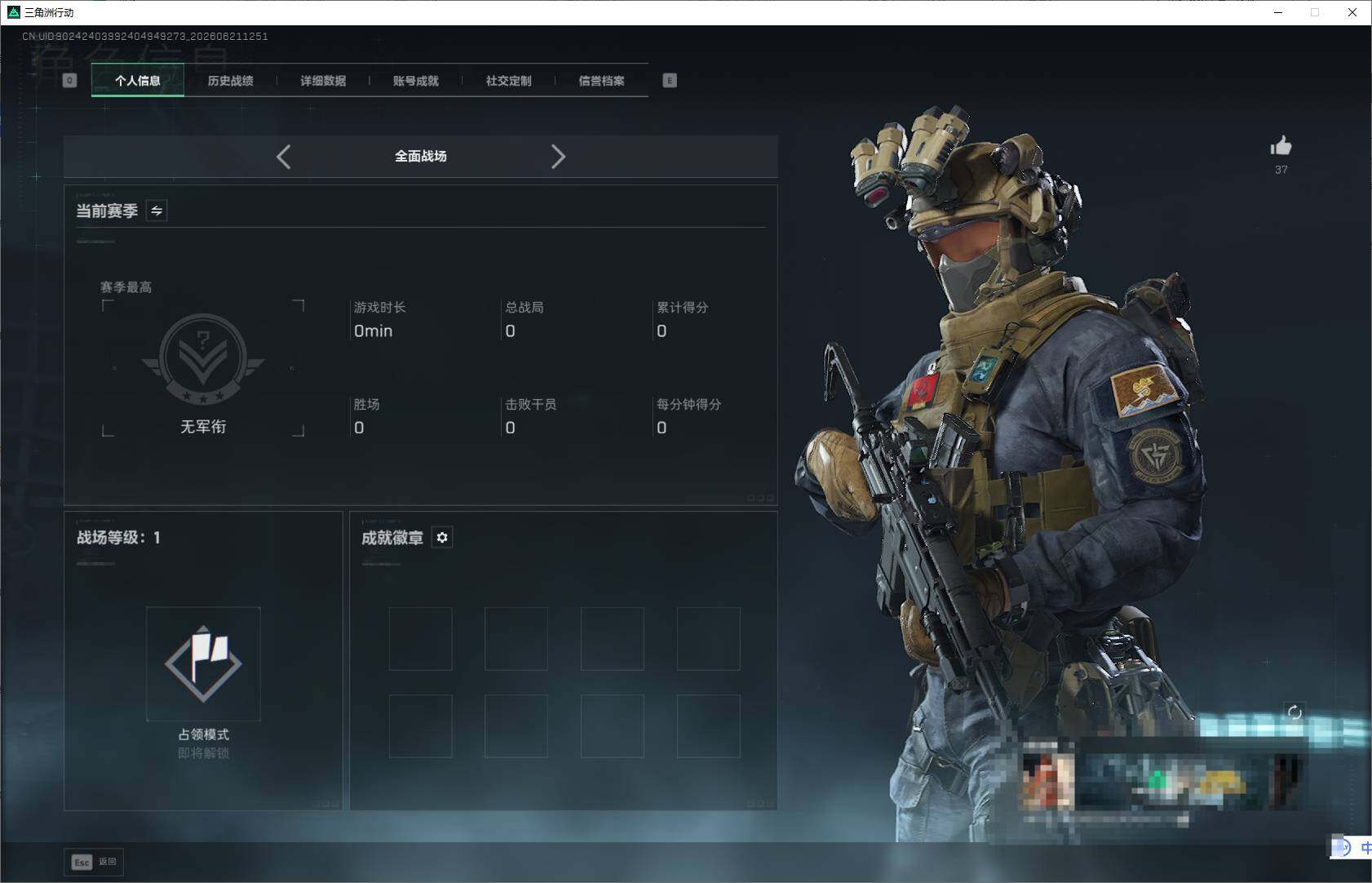Select the 占领模式 flag icon

click(203, 663)
